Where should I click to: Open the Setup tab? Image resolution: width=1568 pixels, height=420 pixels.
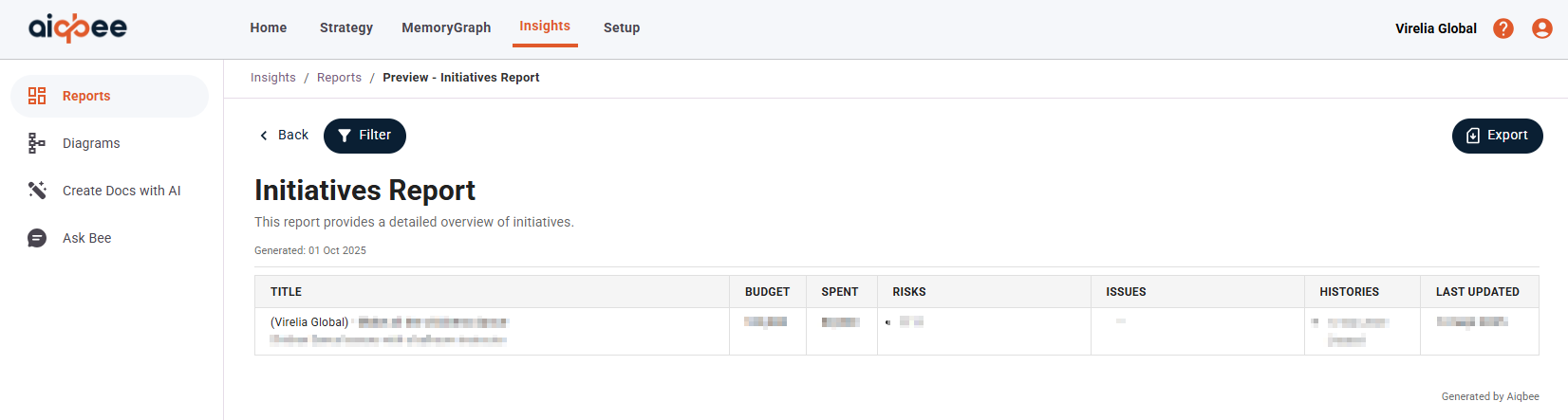pos(622,27)
